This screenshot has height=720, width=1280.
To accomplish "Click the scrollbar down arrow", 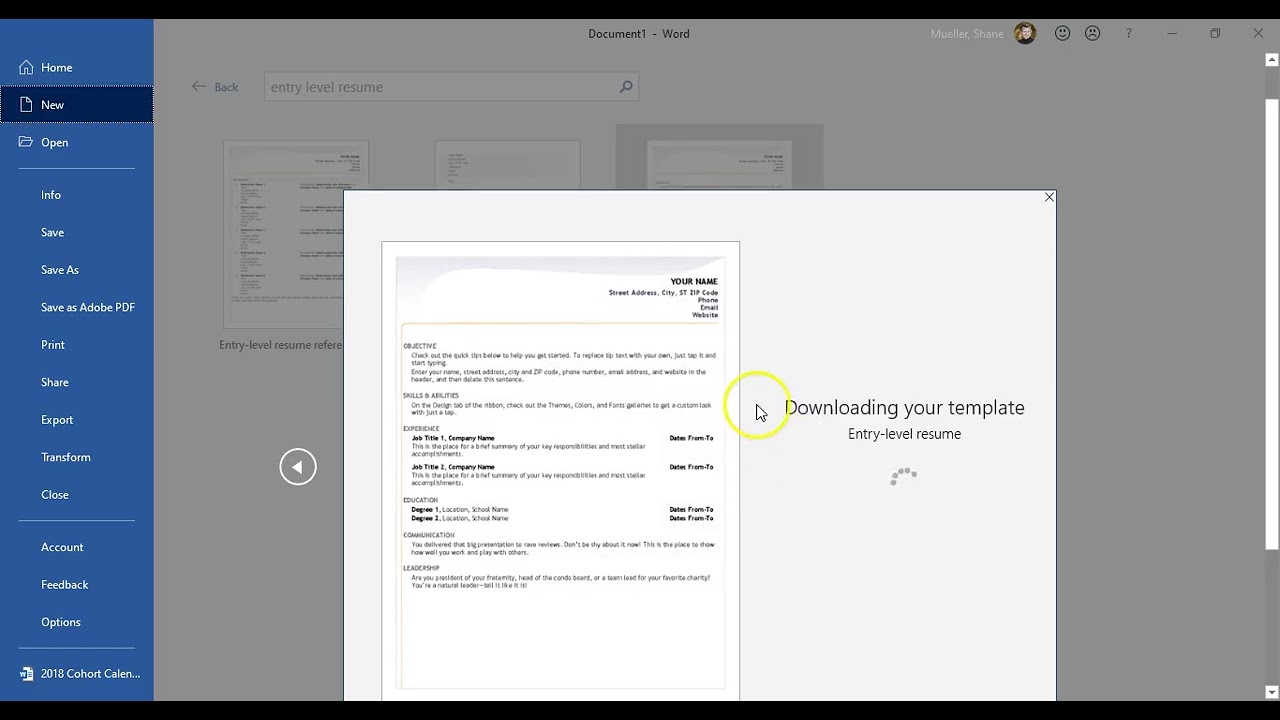I will pos(1272,692).
